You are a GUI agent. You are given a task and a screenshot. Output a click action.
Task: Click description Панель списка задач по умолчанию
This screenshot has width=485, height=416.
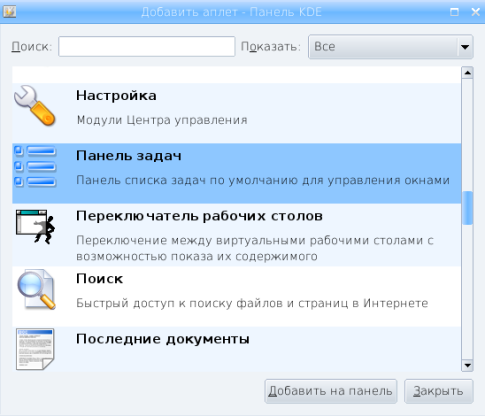coord(263,180)
